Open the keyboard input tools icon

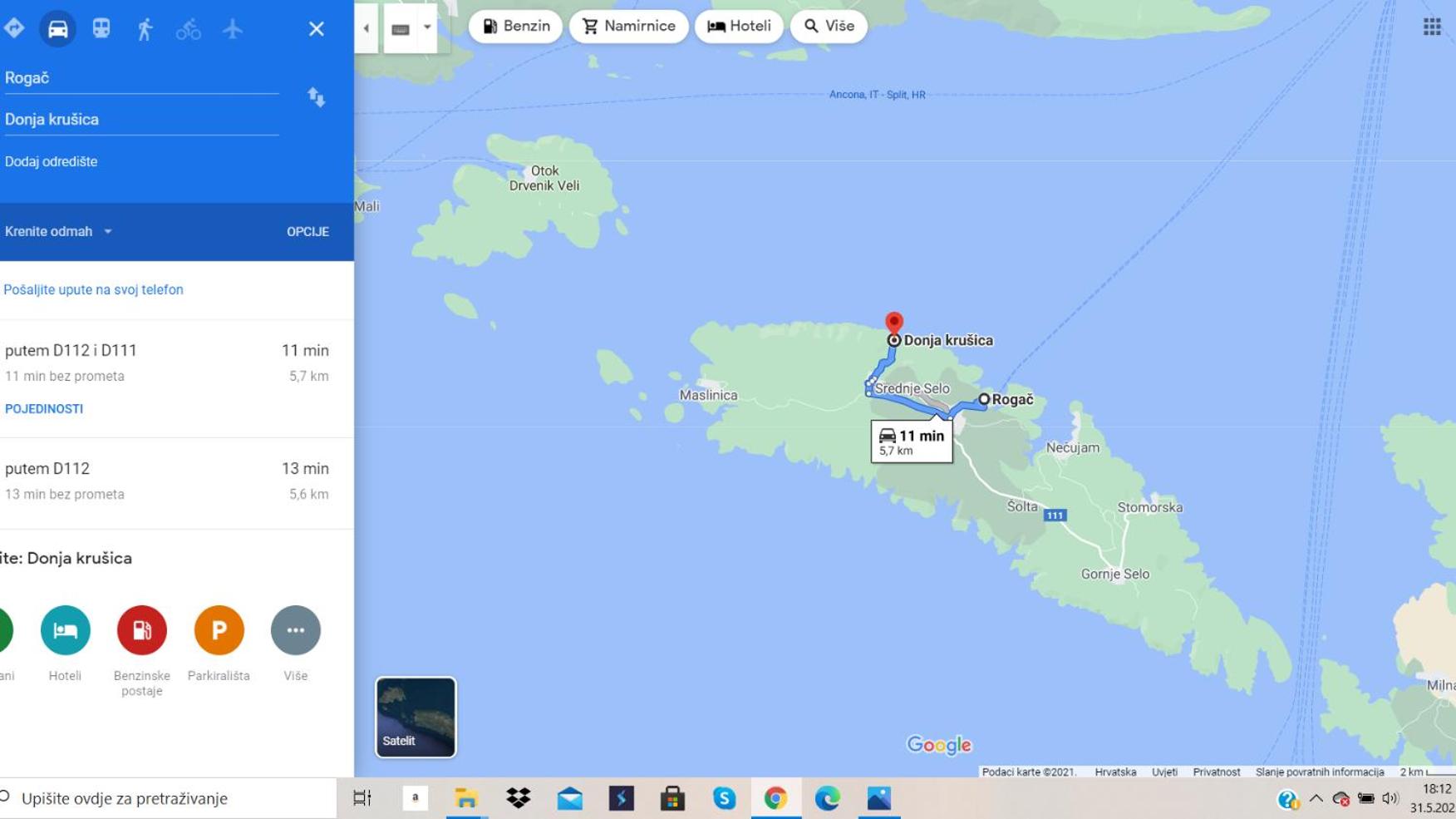[401, 28]
